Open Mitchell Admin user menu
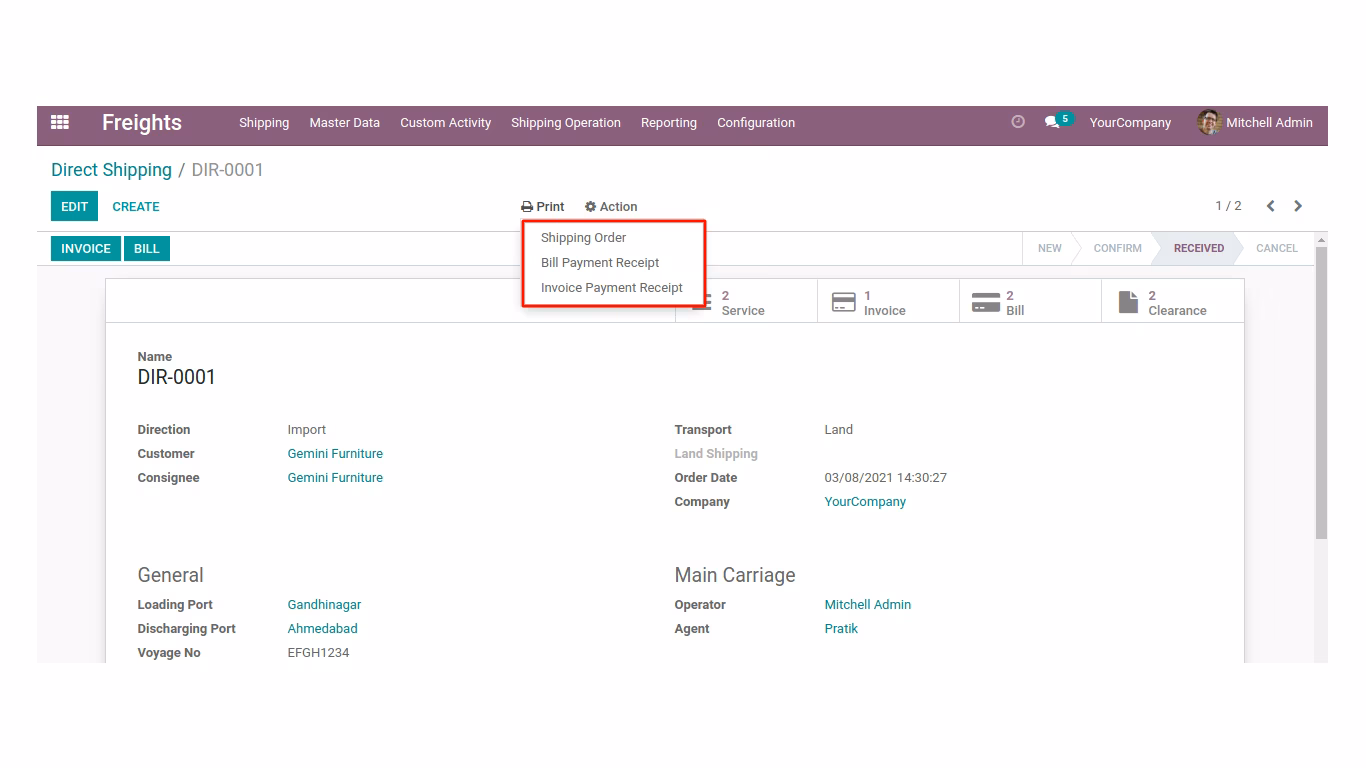Viewport: 1366px width, 768px height. coord(1255,122)
